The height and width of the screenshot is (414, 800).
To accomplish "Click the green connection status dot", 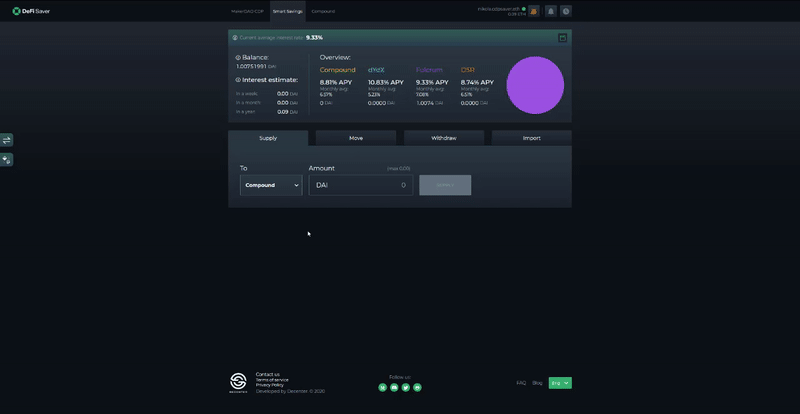I will click(524, 9).
